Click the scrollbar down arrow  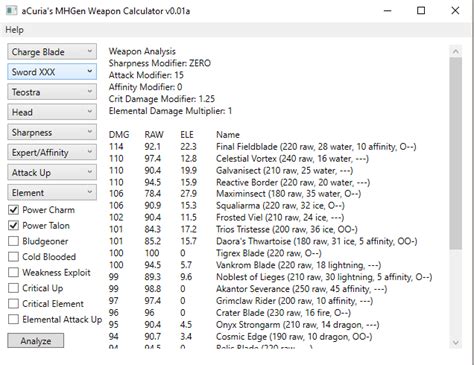pos(456,342)
